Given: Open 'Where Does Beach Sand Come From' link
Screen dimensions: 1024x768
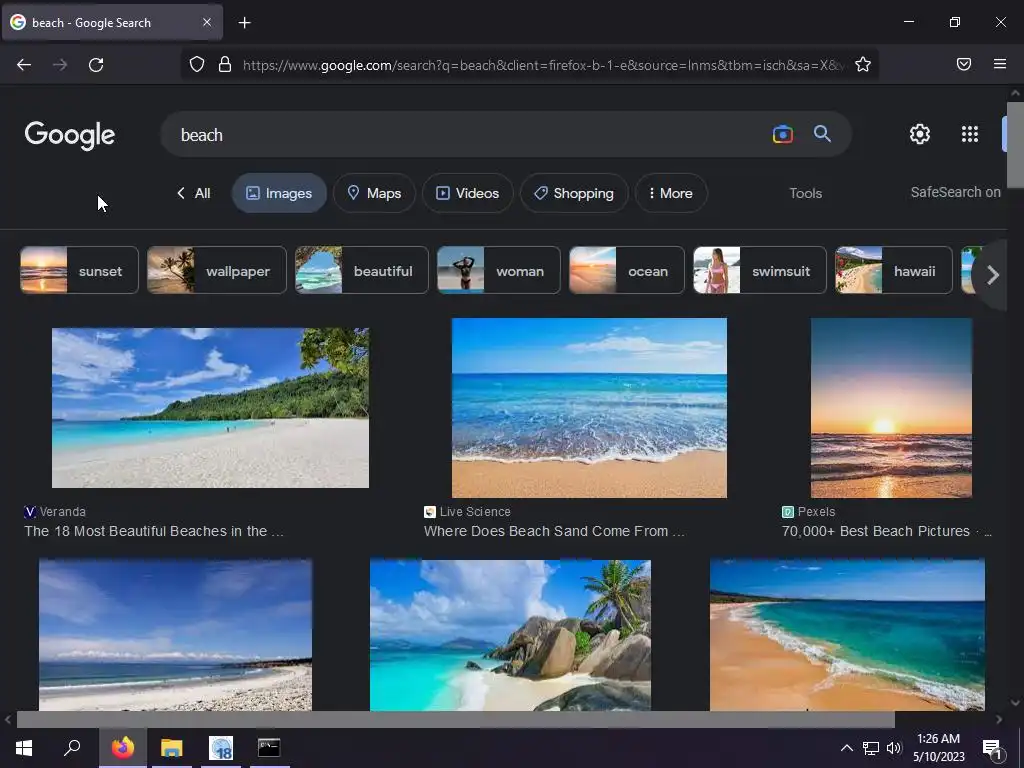Looking at the screenshot, I should coord(554,531).
